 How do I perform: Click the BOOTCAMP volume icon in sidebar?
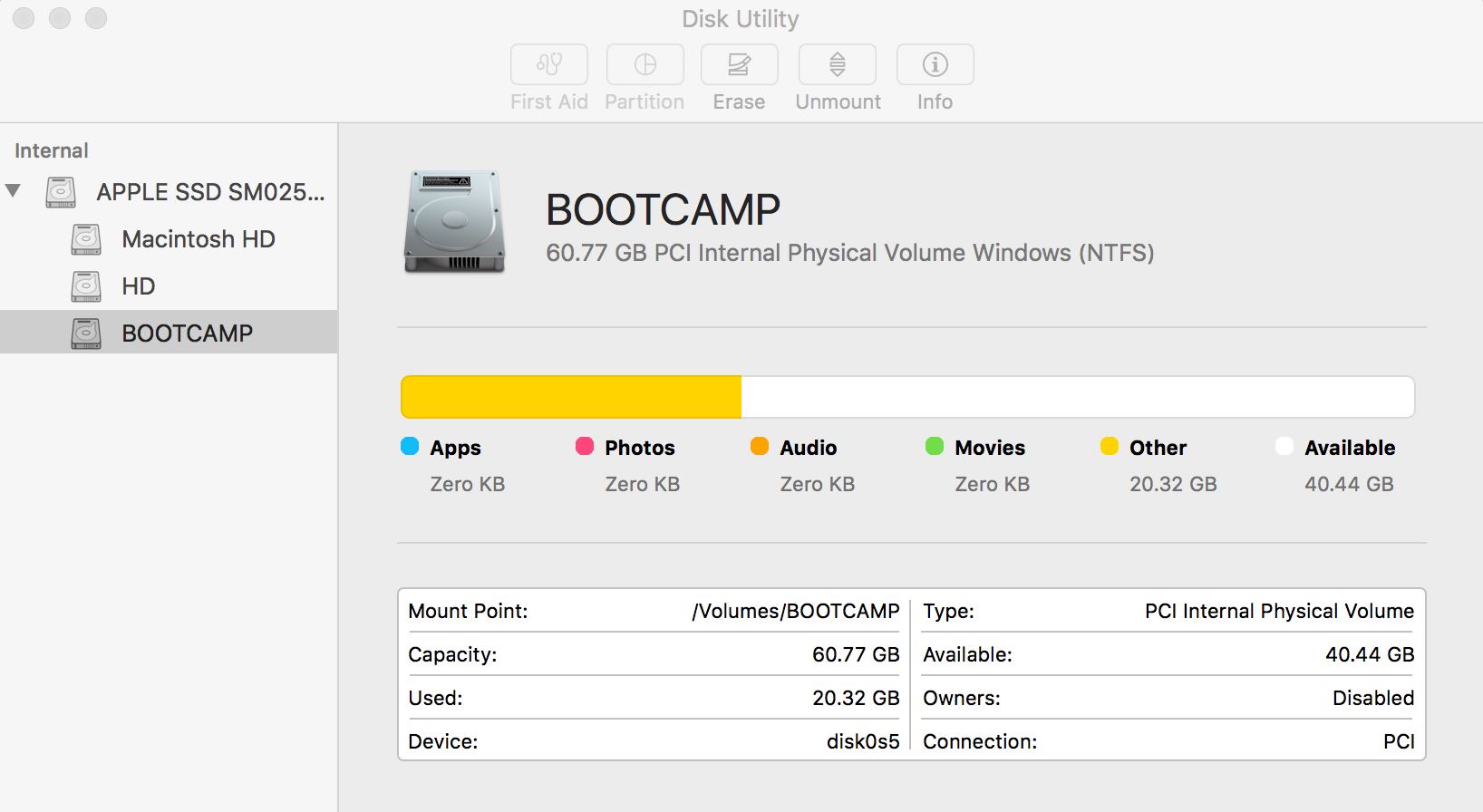pos(86,333)
